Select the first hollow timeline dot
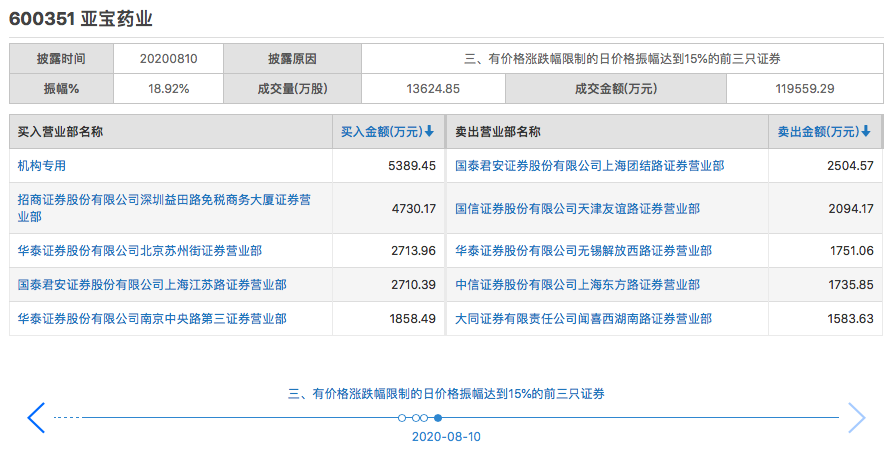The width and height of the screenshot is (894, 450). click(402, 418)
